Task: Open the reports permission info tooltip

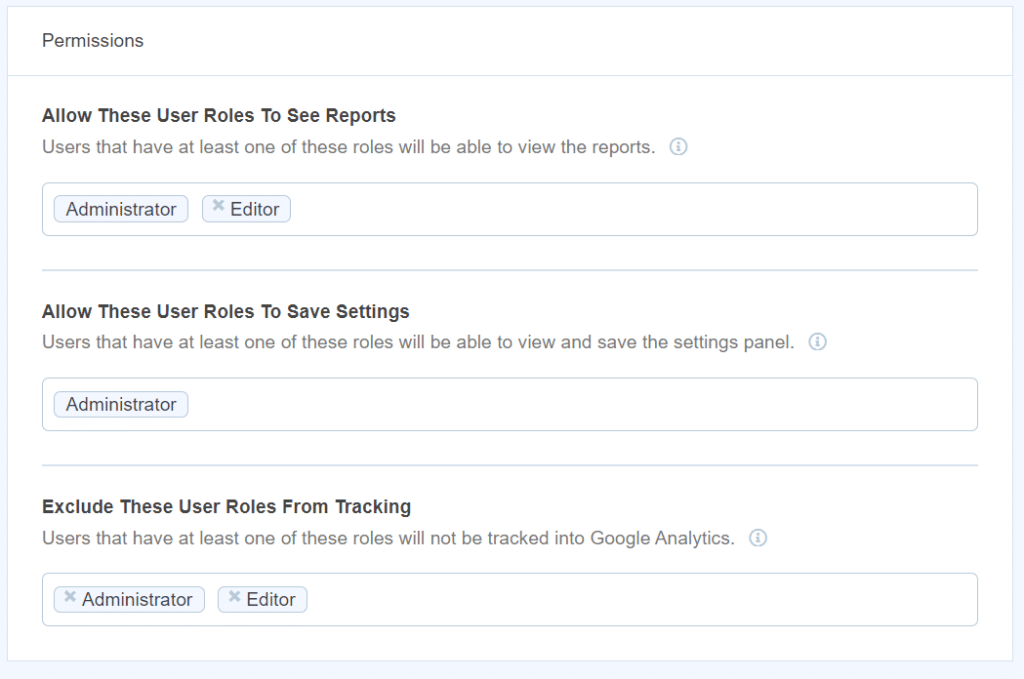Action: (679, 147)
